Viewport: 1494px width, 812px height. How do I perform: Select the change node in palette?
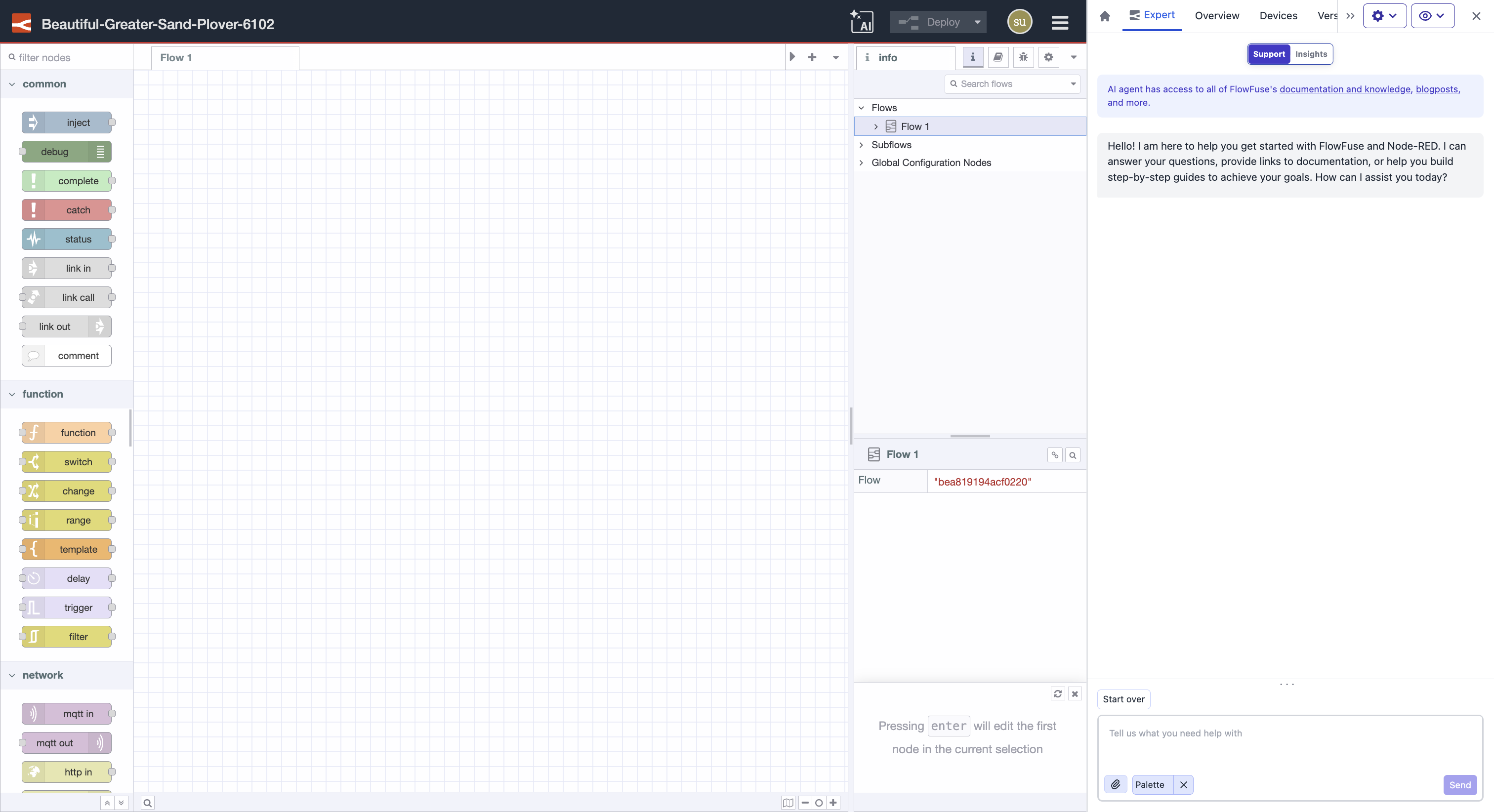click(67, 490)
